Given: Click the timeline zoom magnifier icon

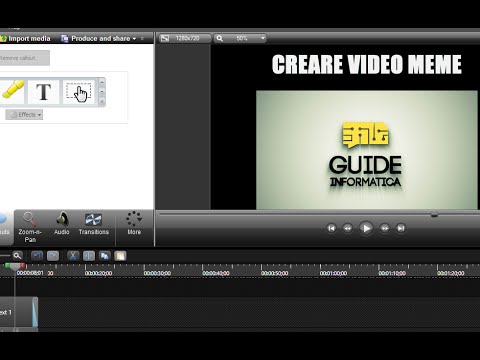Looking at the screenshot, I should (17, 256).
